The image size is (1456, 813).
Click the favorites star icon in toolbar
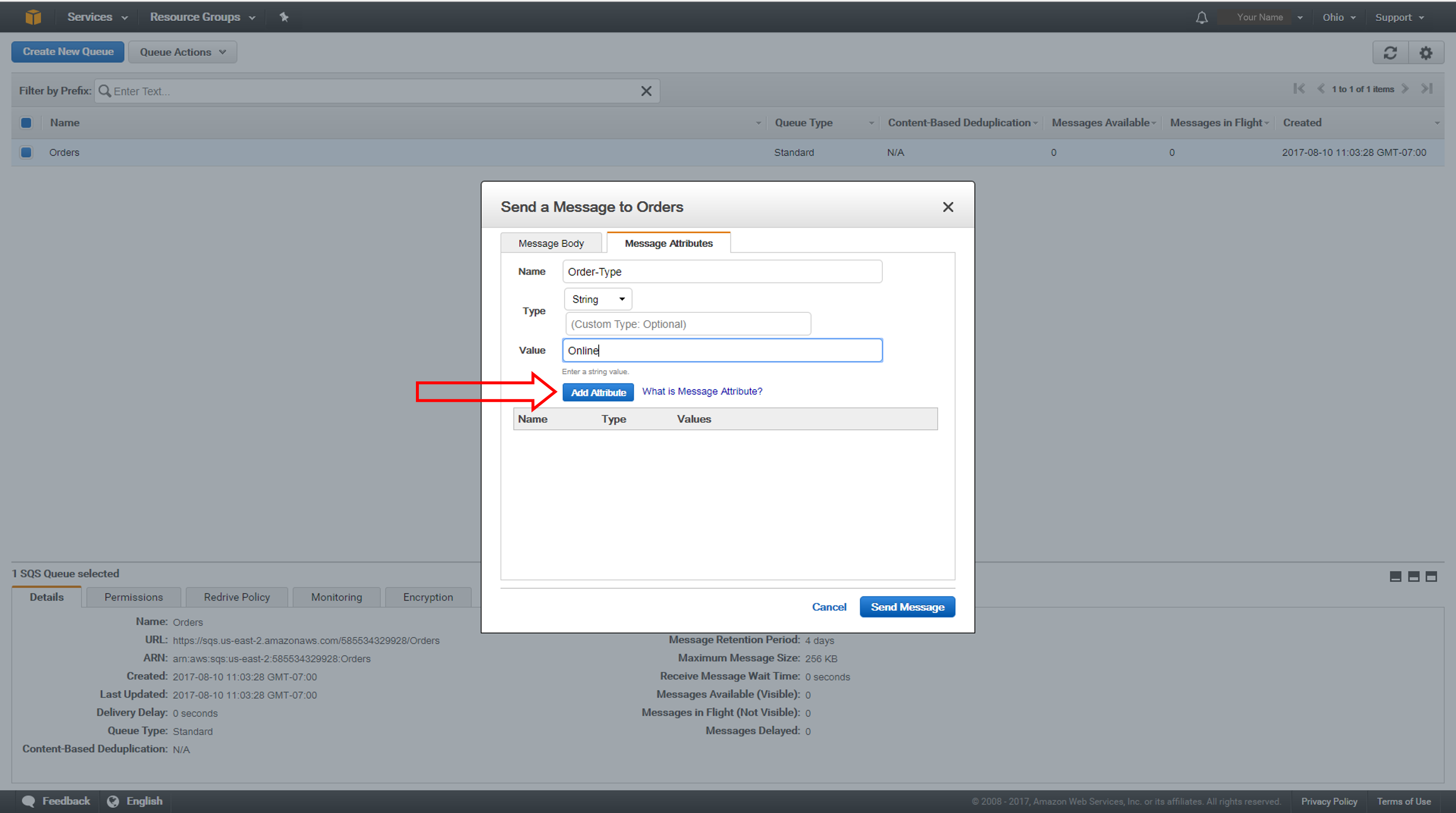coord(283,16)
